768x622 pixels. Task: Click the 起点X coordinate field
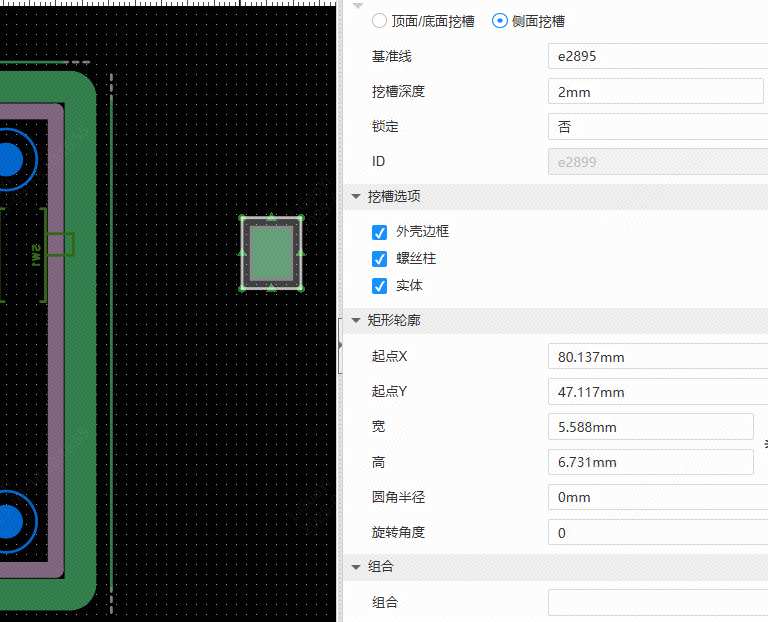pos(657,357)
